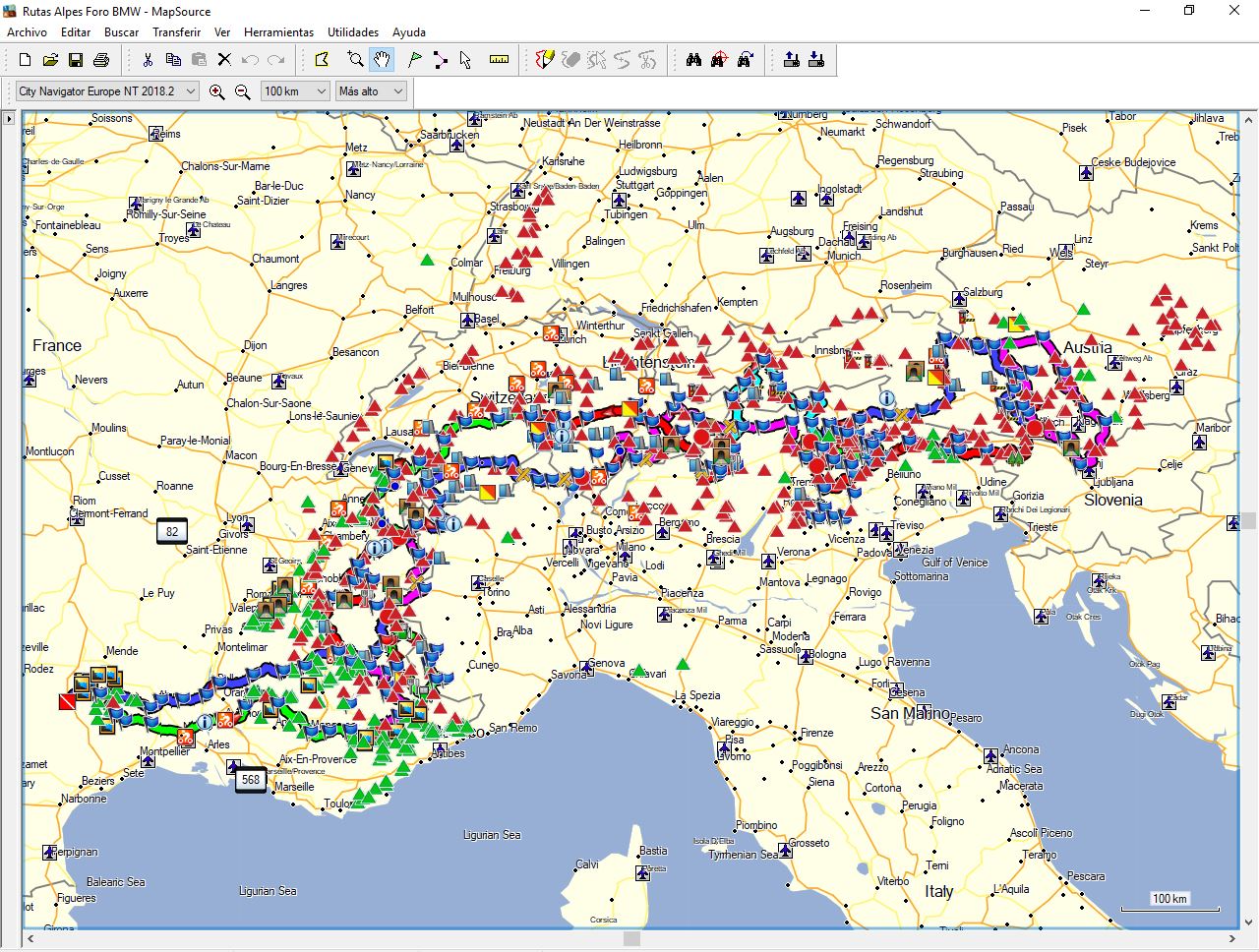The width and height of the screenshot is (1259, 952).
Task: Click the Track draw pencil tool
Action: point(545,60)
